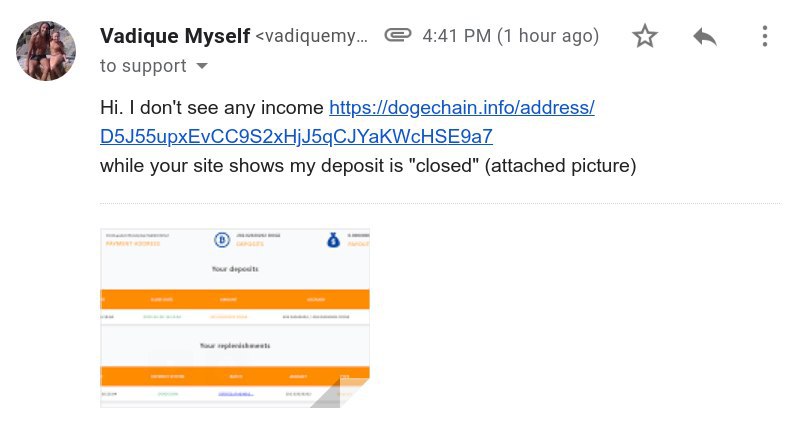The height and width of the screenshot is (434, 786).
Task: Expand recipient details arrow next to 'to support'
Action: tap(202, 66)
